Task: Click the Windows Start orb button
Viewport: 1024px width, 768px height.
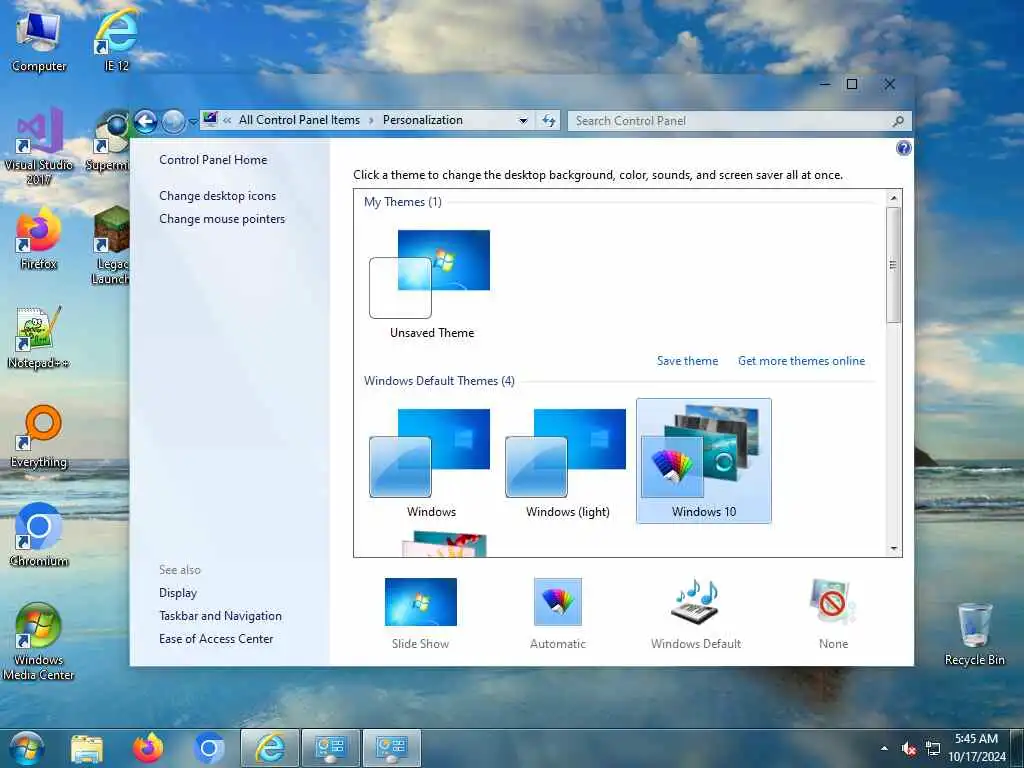Action: pos(27,748)
